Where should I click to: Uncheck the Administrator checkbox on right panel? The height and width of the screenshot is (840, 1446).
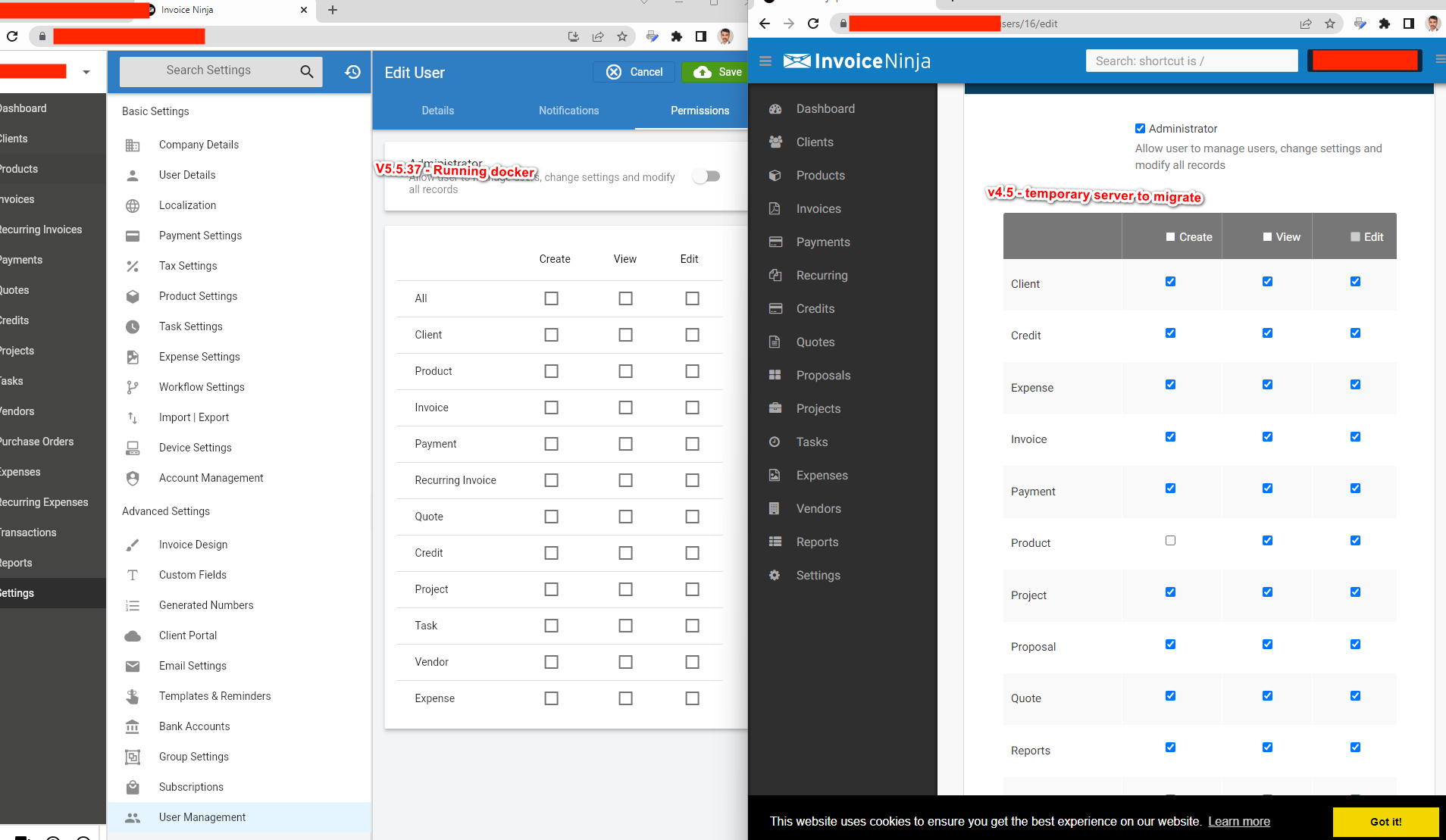pyautogui.click(x=1140, y=129)
